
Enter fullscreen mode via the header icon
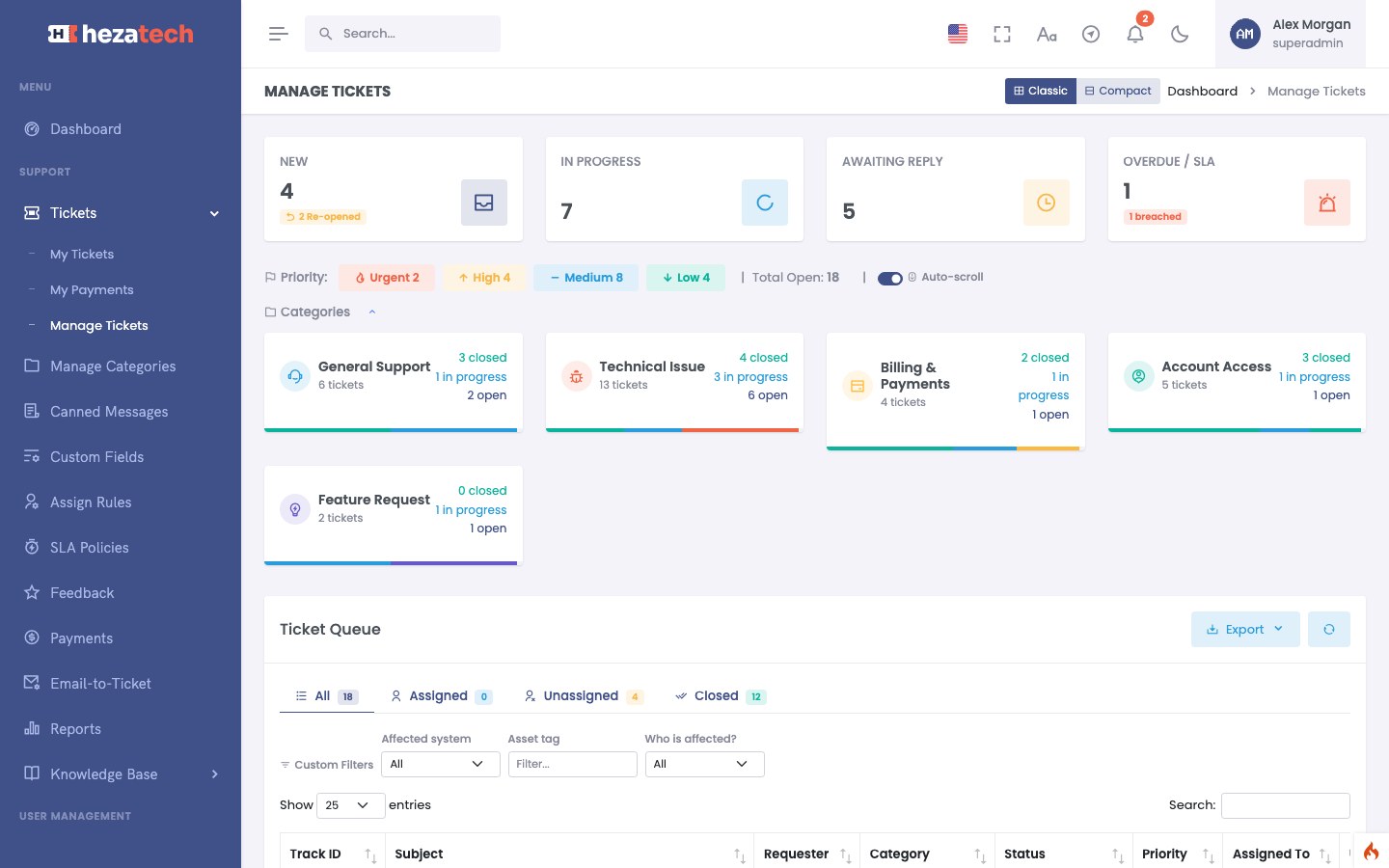(1002, 34)
